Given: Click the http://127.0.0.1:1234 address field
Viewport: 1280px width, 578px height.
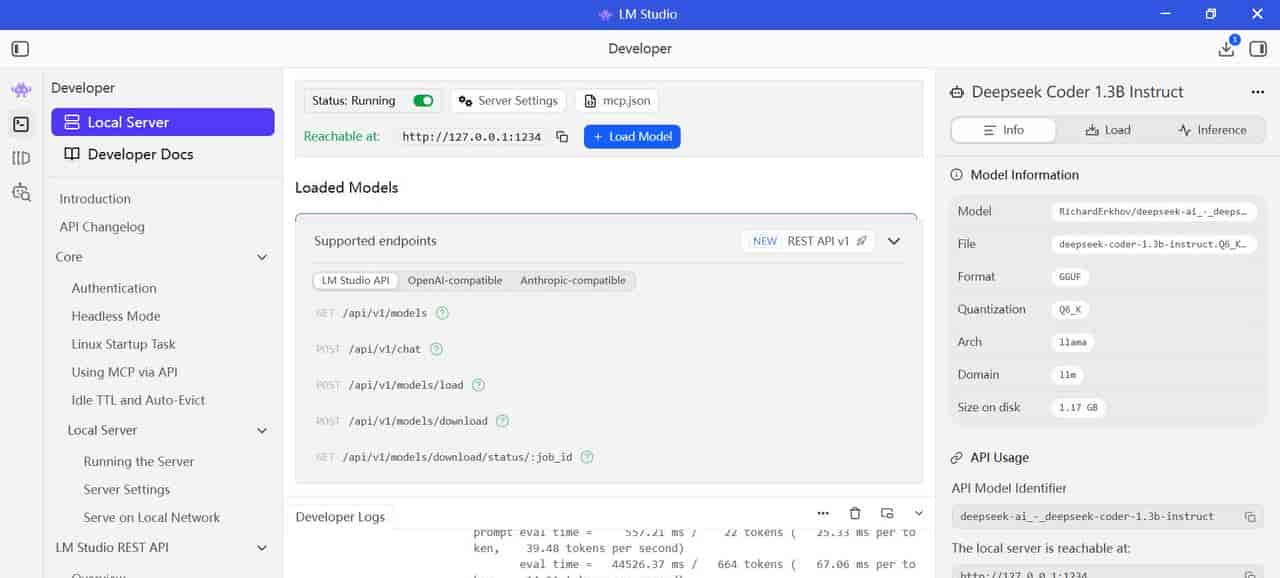Looking at the screenshot, I should (x=471, y=137).
